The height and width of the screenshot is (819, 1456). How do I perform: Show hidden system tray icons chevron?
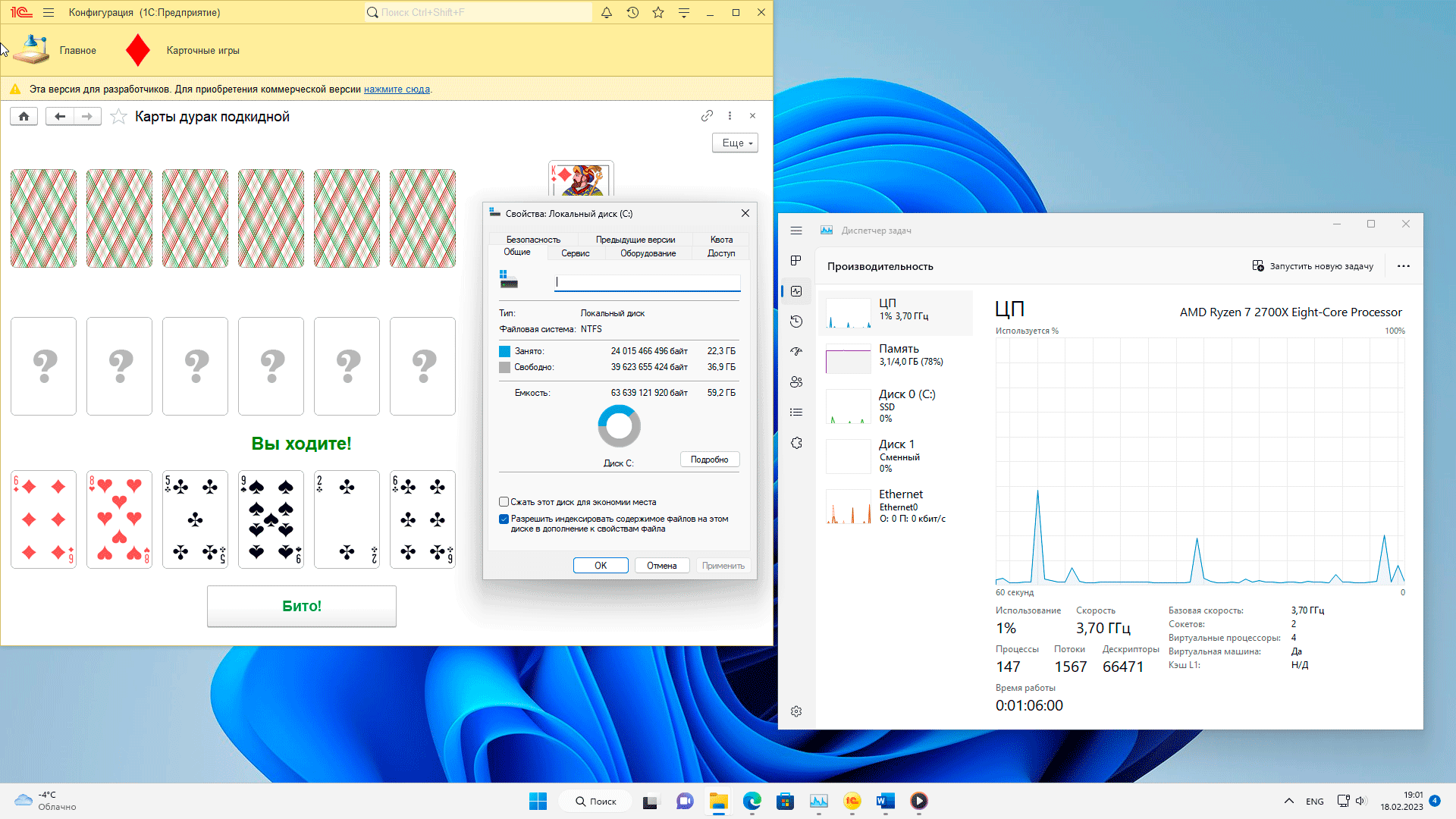tap(1288, 801)
